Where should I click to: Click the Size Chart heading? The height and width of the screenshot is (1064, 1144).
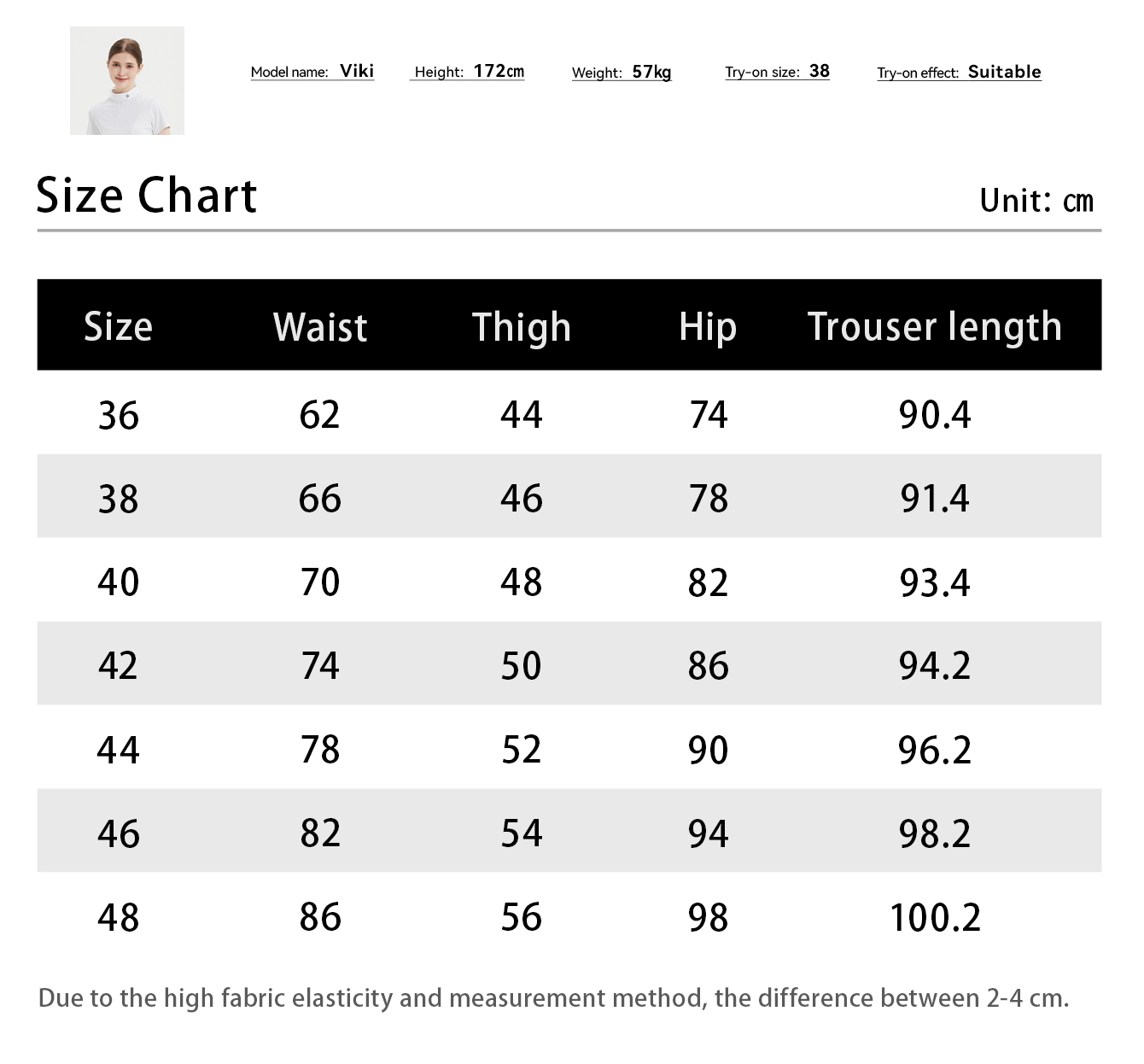tap(146, 196)
